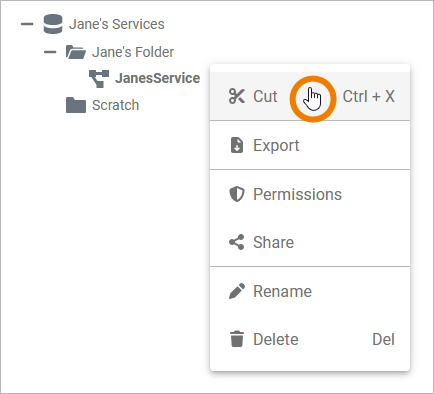Collapse the Jane's Services tree node

(x=27, y=24)
